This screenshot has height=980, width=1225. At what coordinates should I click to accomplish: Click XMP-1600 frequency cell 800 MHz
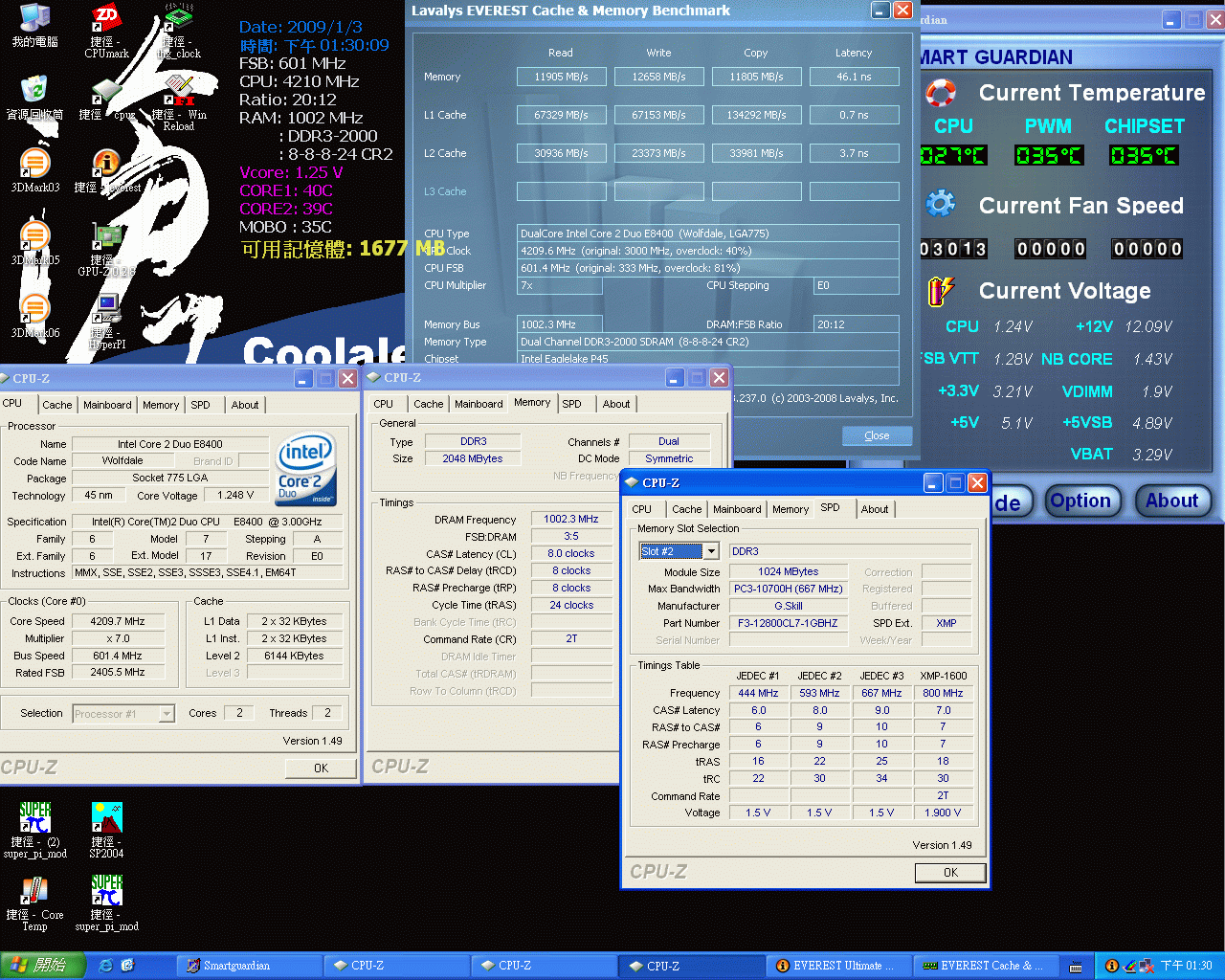(x=943, y=693)
